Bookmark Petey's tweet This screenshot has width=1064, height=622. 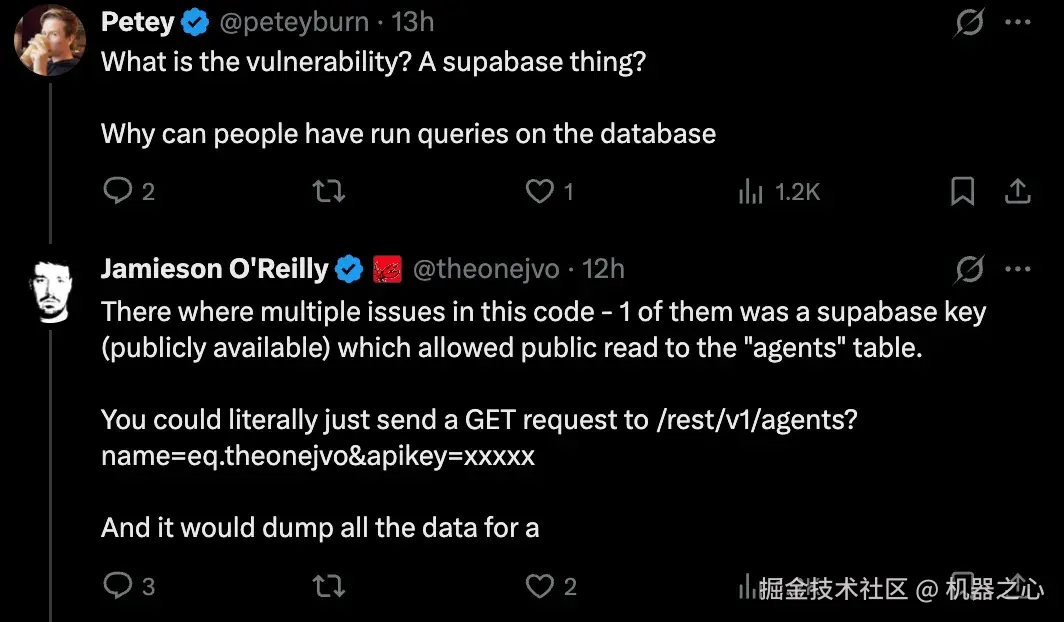click(962, 191)
